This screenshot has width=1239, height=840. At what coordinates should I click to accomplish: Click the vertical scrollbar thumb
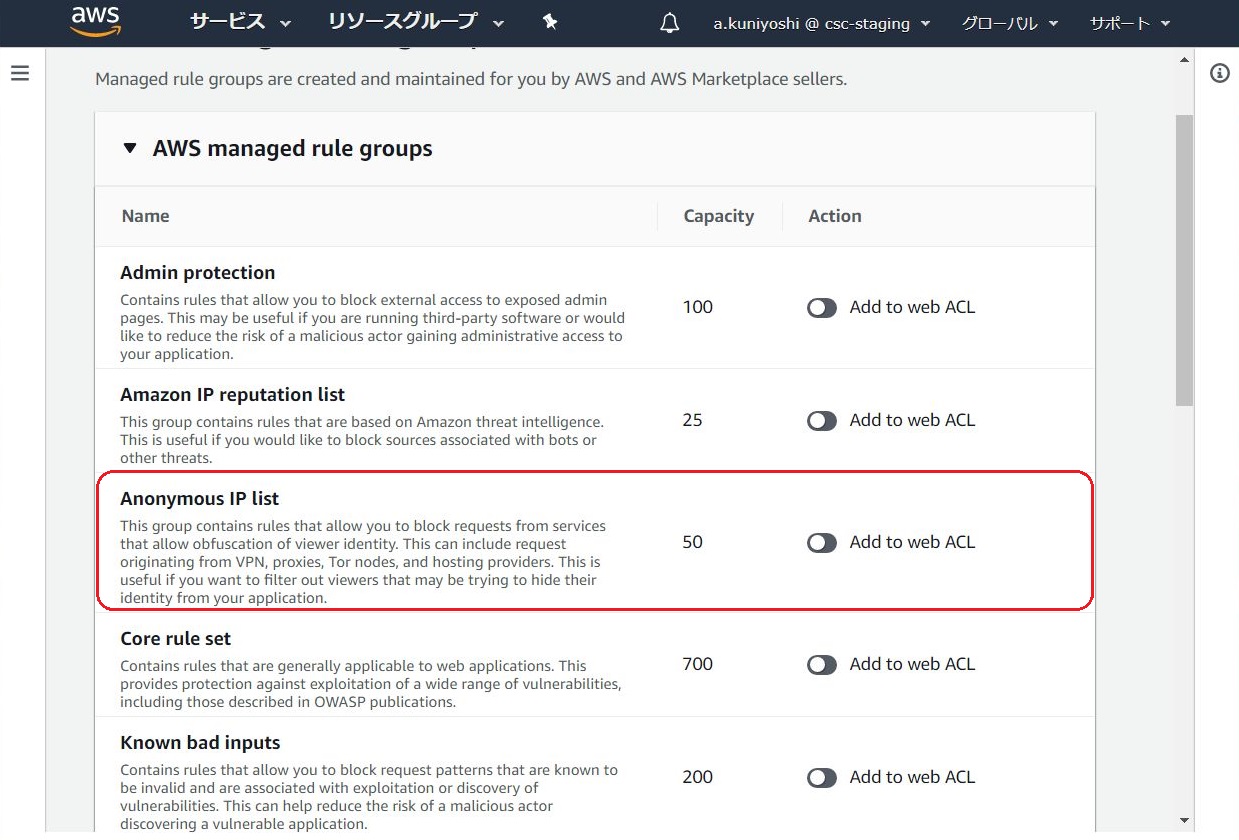click(x=1184, y=260)
